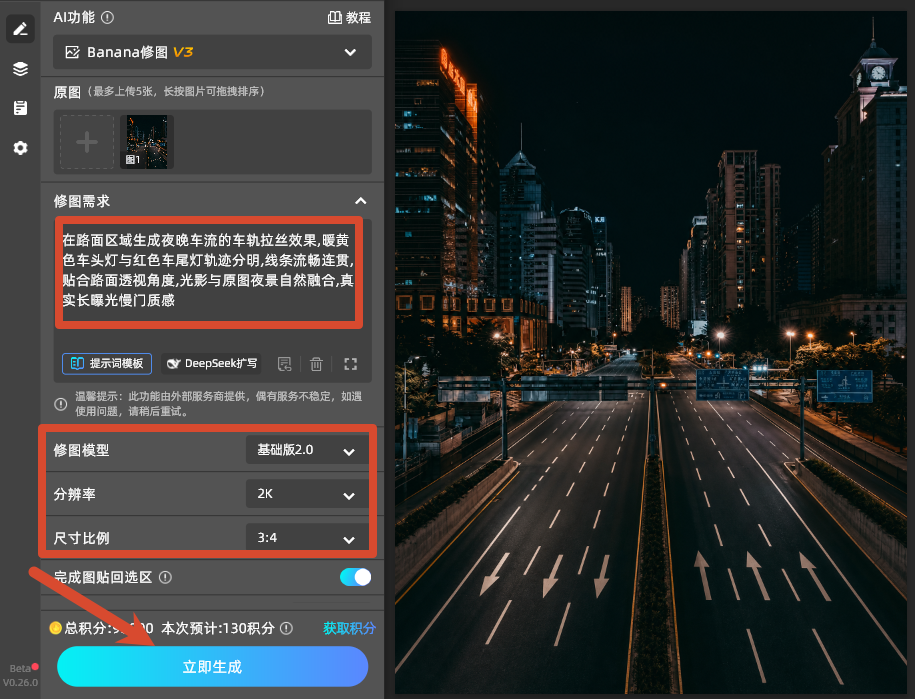Click the info icon beside 完成图贴回选区

pos(166,577)
